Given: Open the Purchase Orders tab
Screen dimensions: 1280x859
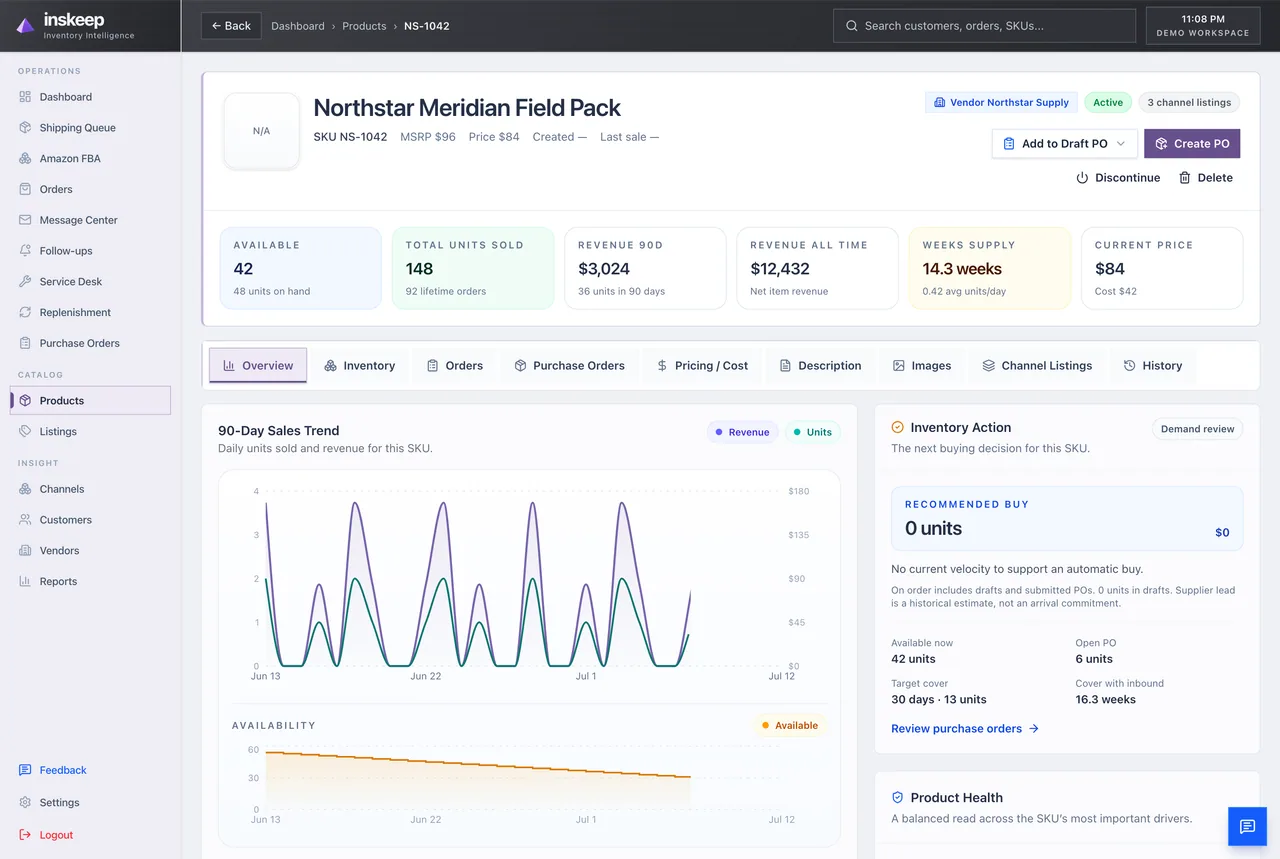Looking at the screenshot, I should 569,366.
